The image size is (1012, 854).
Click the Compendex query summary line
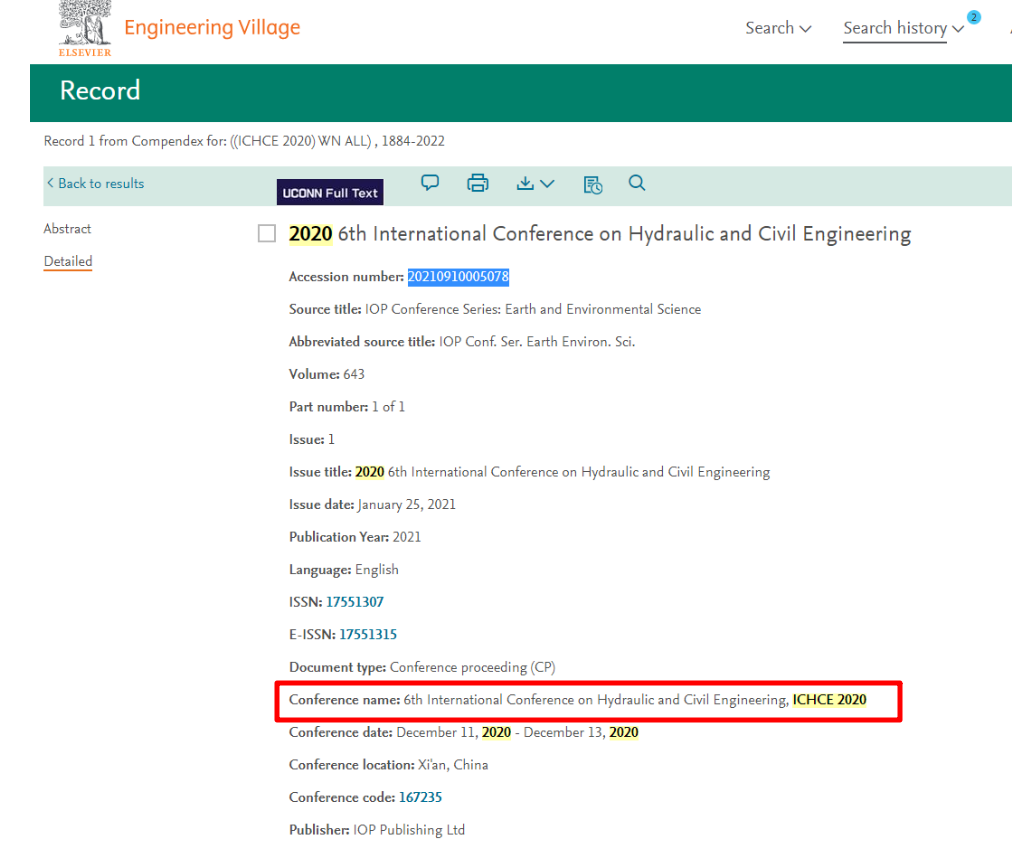[244, 141]
